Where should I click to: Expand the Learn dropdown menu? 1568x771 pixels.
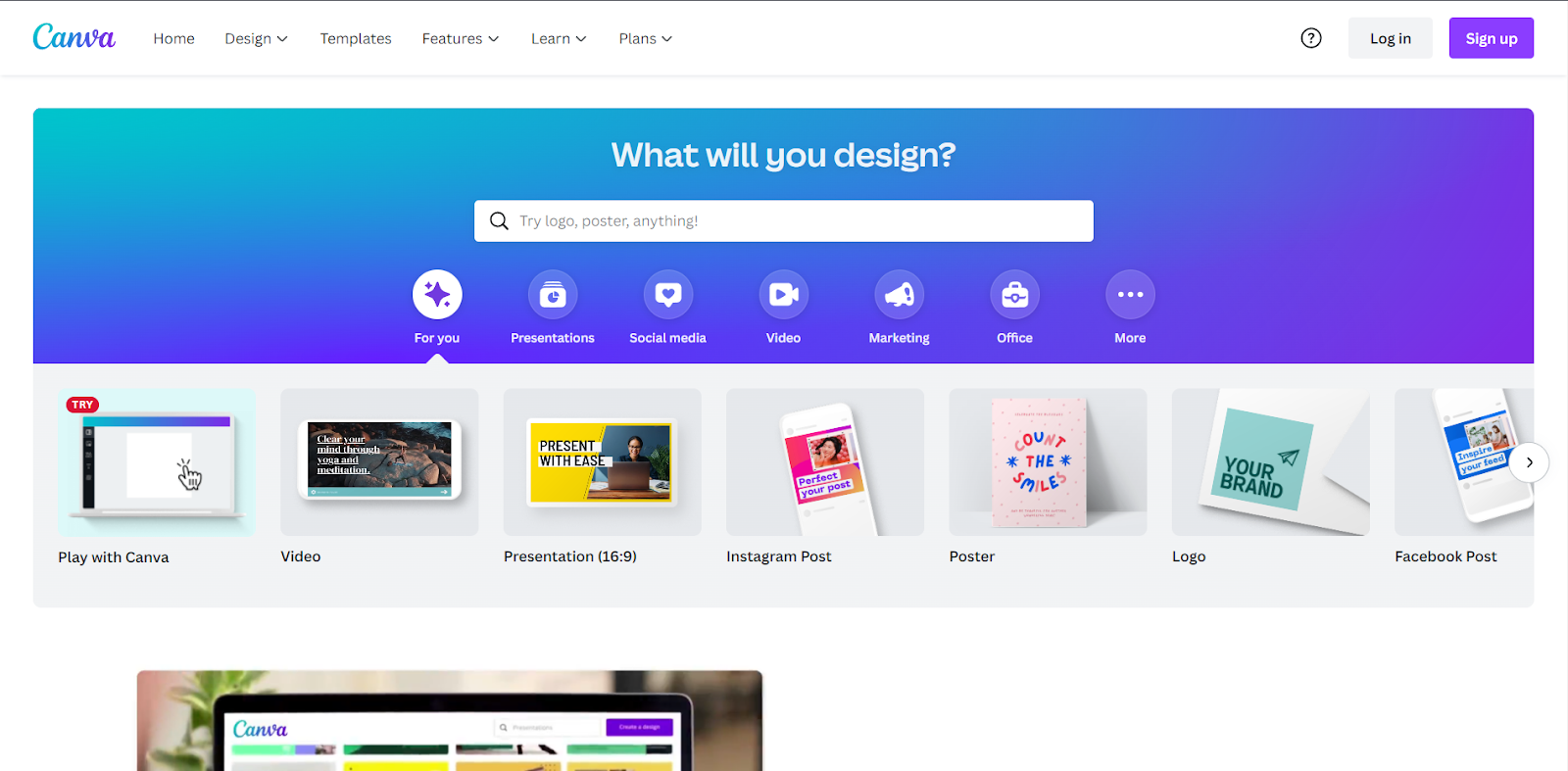point(559,38)
